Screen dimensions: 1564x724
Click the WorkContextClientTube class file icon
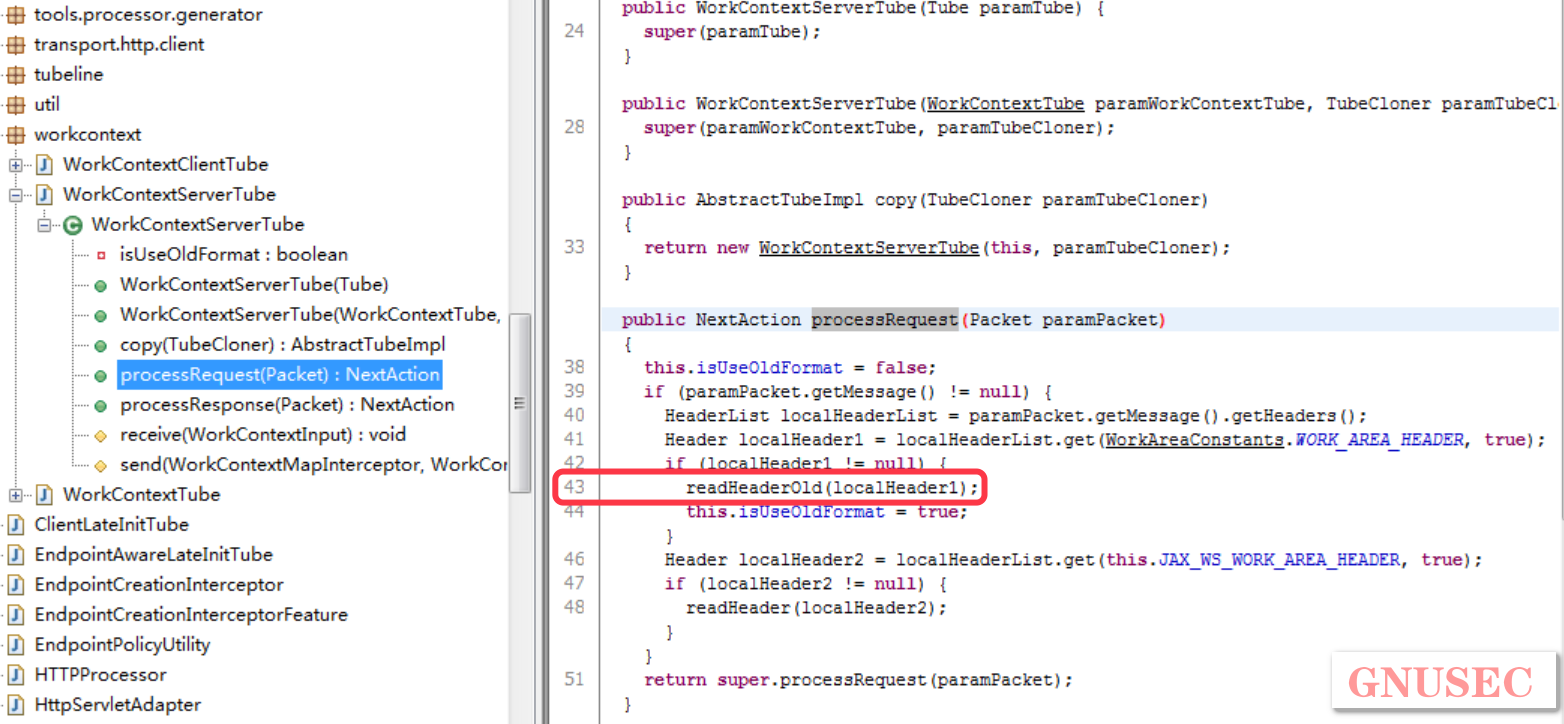pos(44,165)
